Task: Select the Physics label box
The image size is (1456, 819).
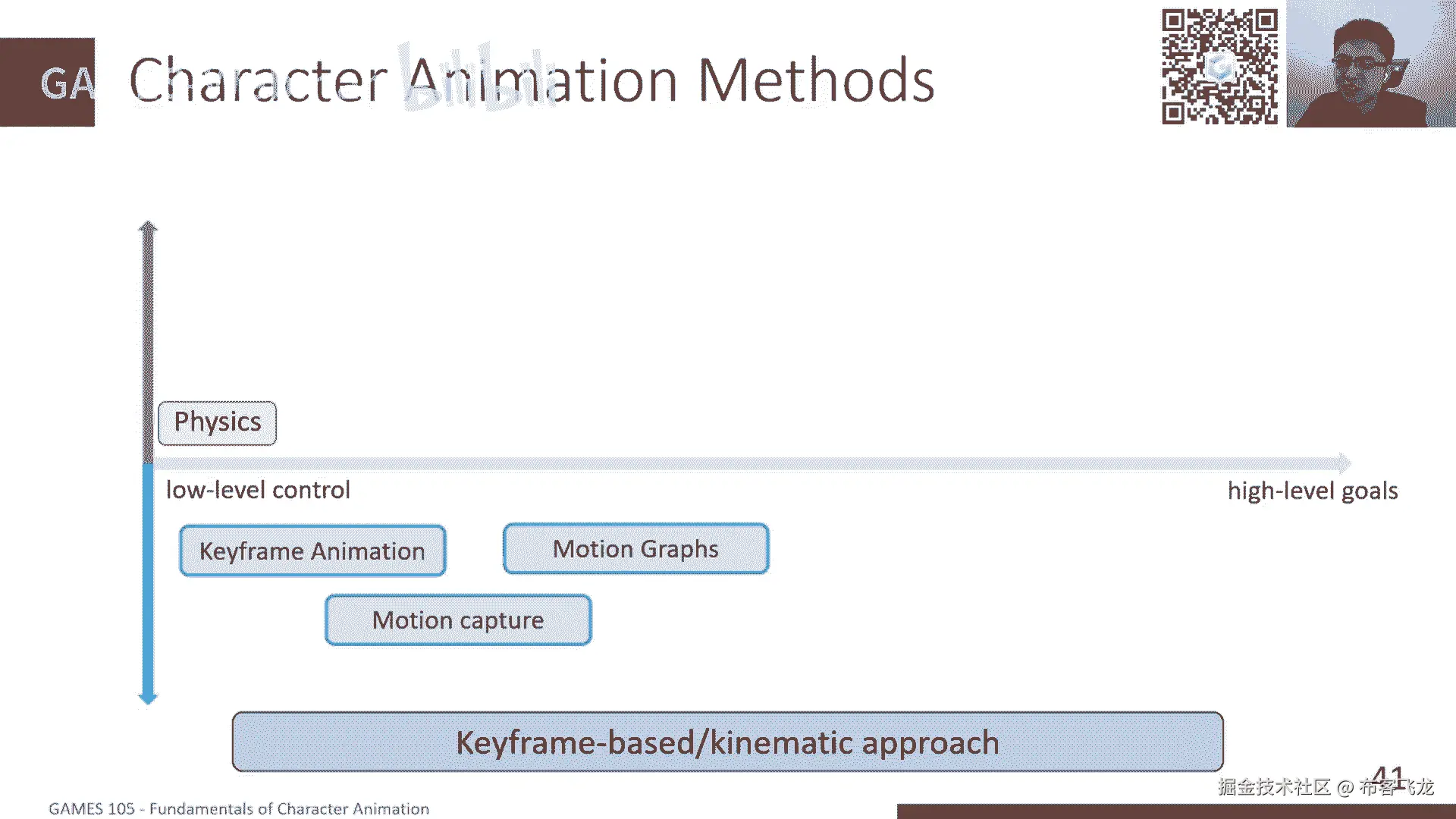Action: 217,422
